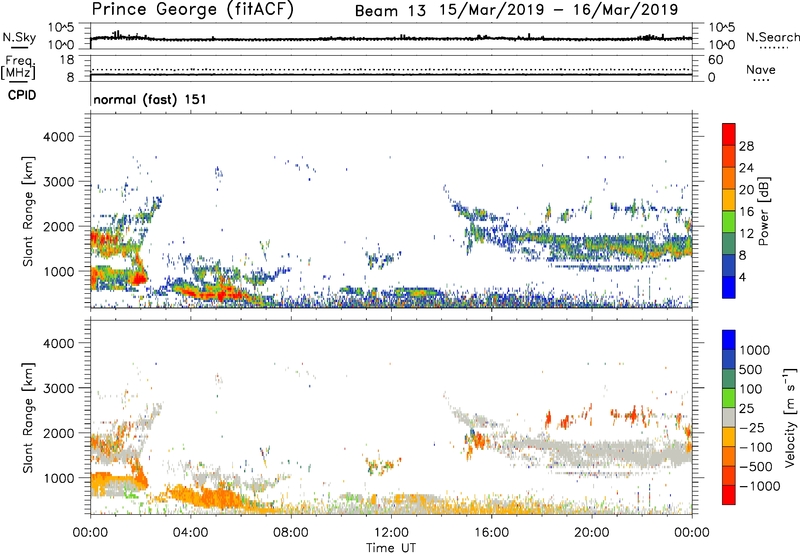Viewport: 800px width, 554px height.
Task: Click the "N.Sky" legend label
Action: click(19, 37)
